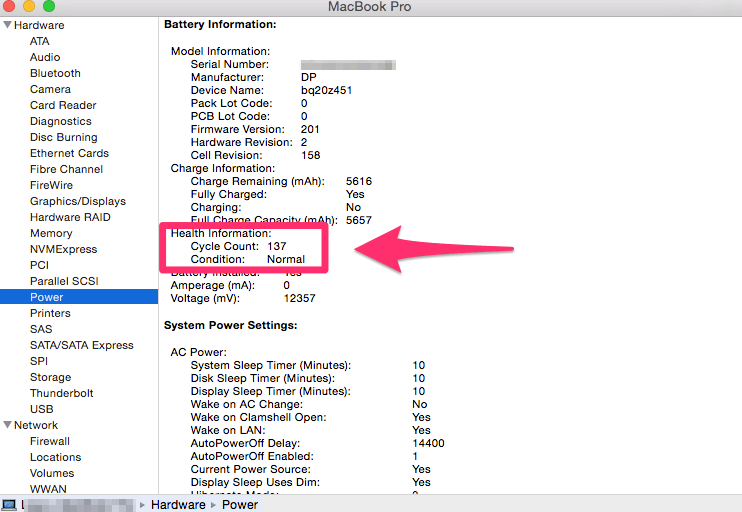Select Volumes under Network
Screen dimensions: 742x512
point(52,473)
